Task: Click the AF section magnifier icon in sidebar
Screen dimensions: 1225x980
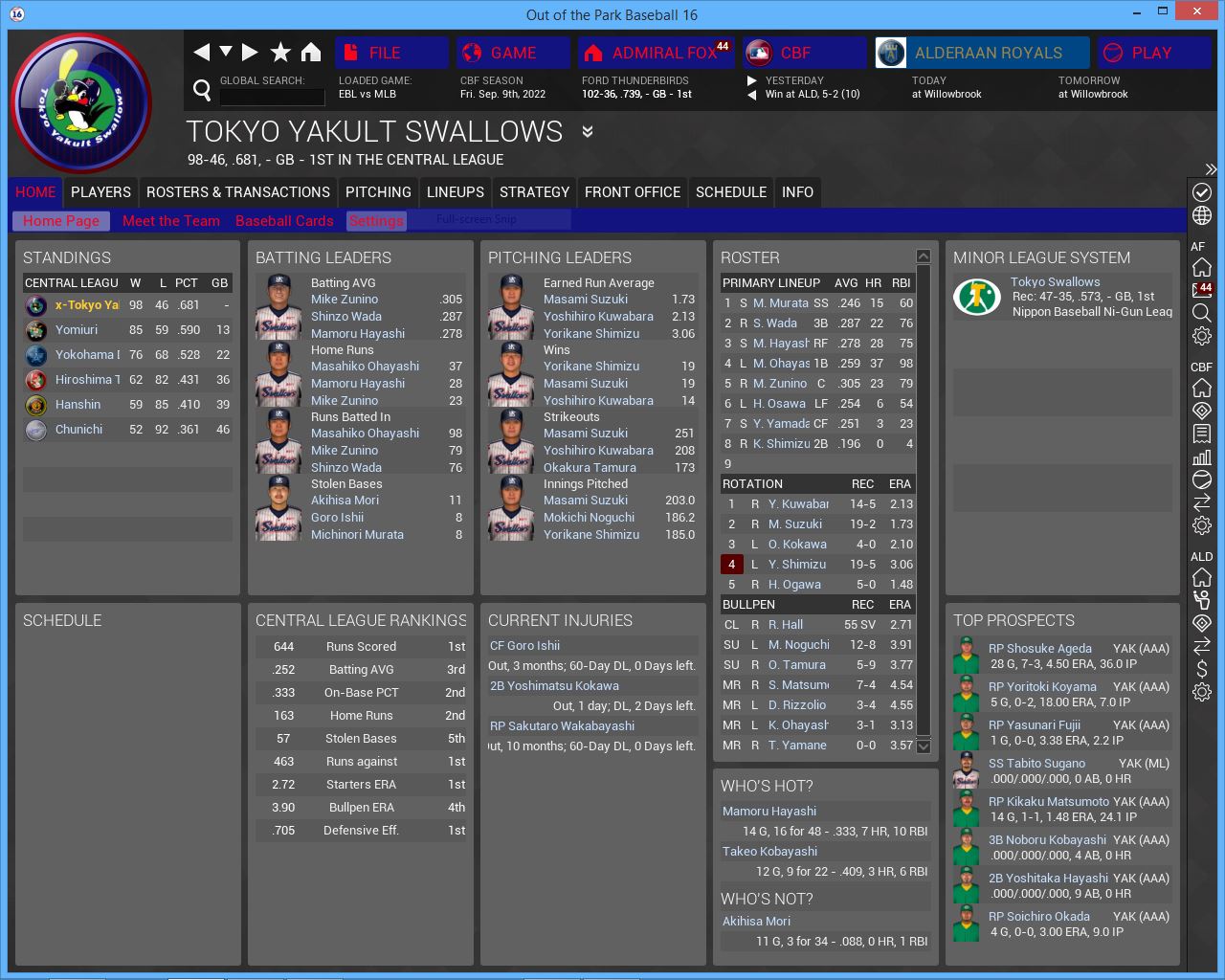Action: (1202, 313)
